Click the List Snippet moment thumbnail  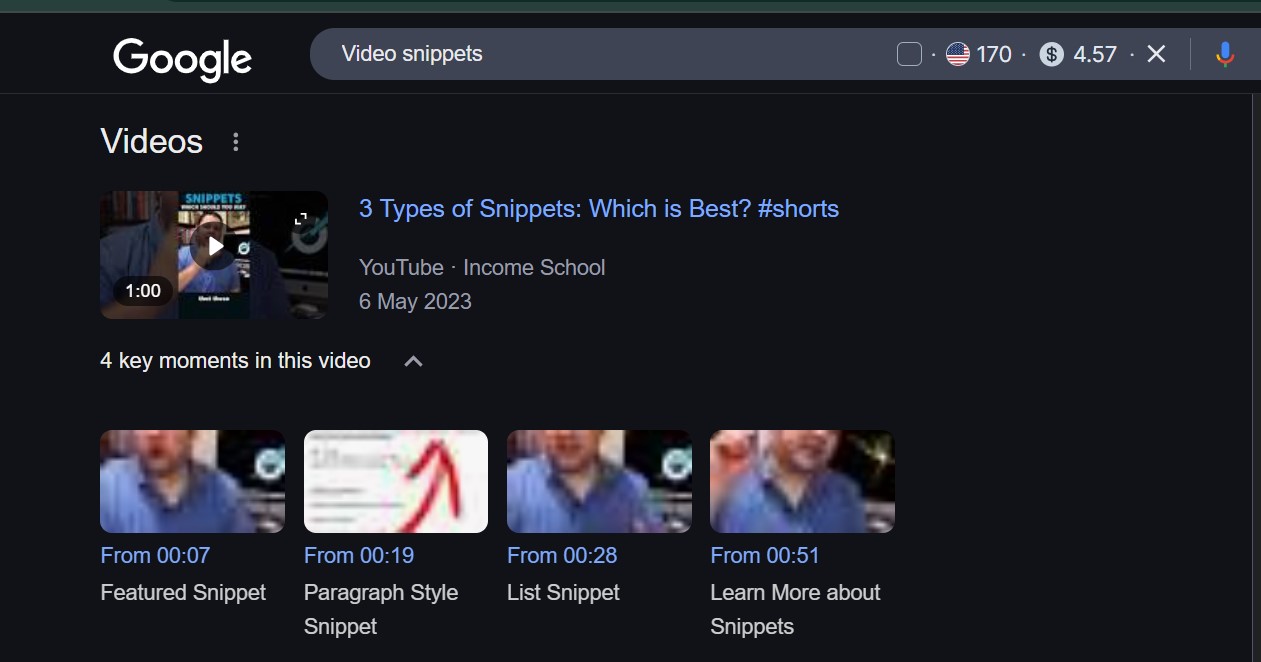point(599,481)
